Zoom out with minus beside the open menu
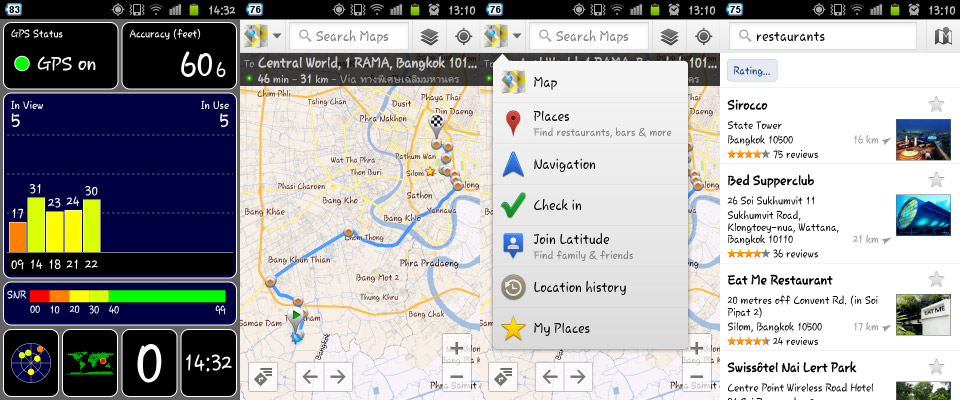960x400 pixels. pyautogui.click(x=696, y=377)
